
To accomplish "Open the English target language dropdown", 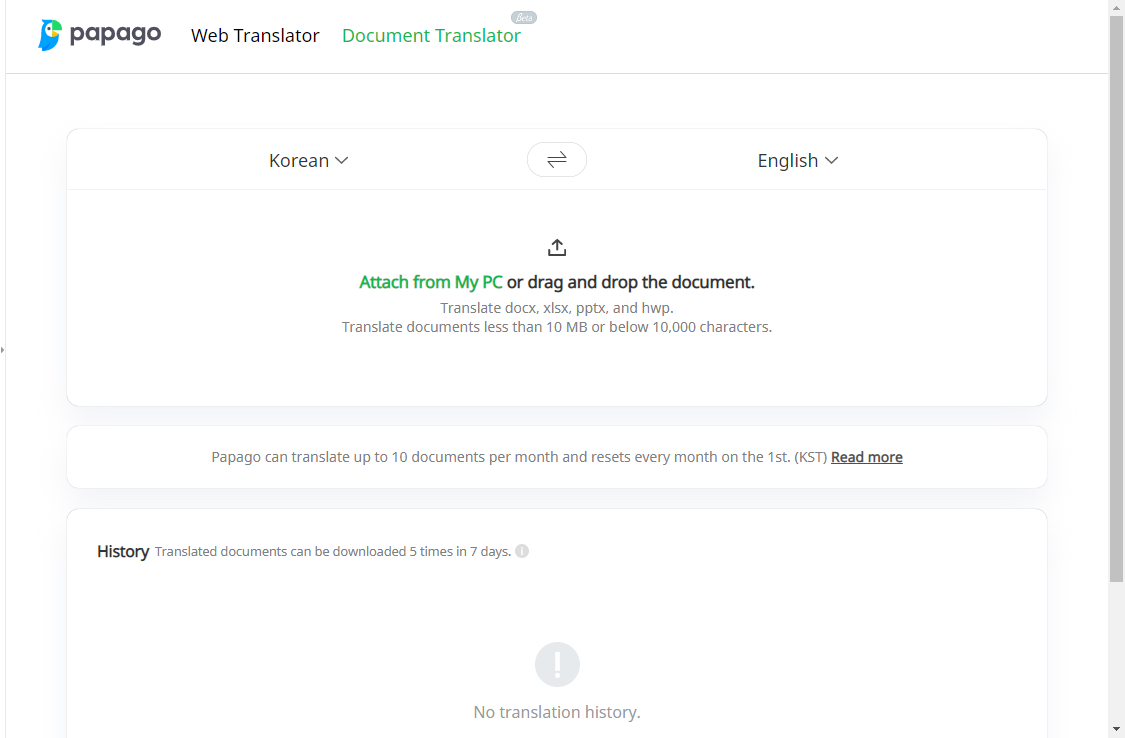I will tap(798, 161).
